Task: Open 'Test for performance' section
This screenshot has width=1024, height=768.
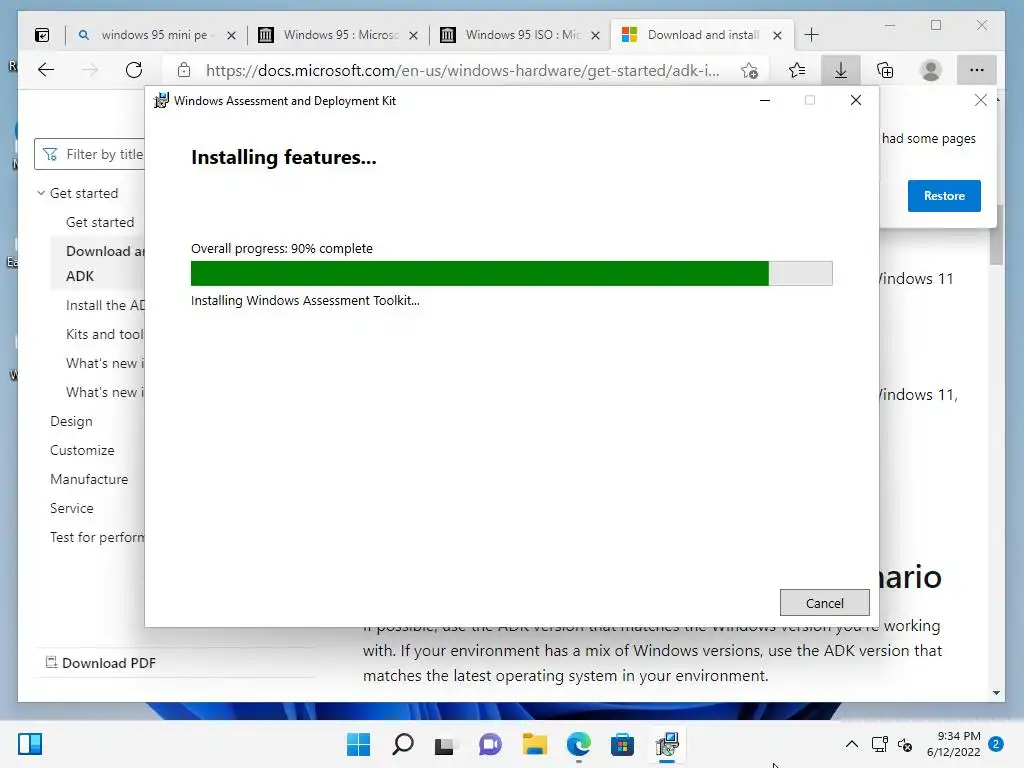Action: click(x=97, y=537)
